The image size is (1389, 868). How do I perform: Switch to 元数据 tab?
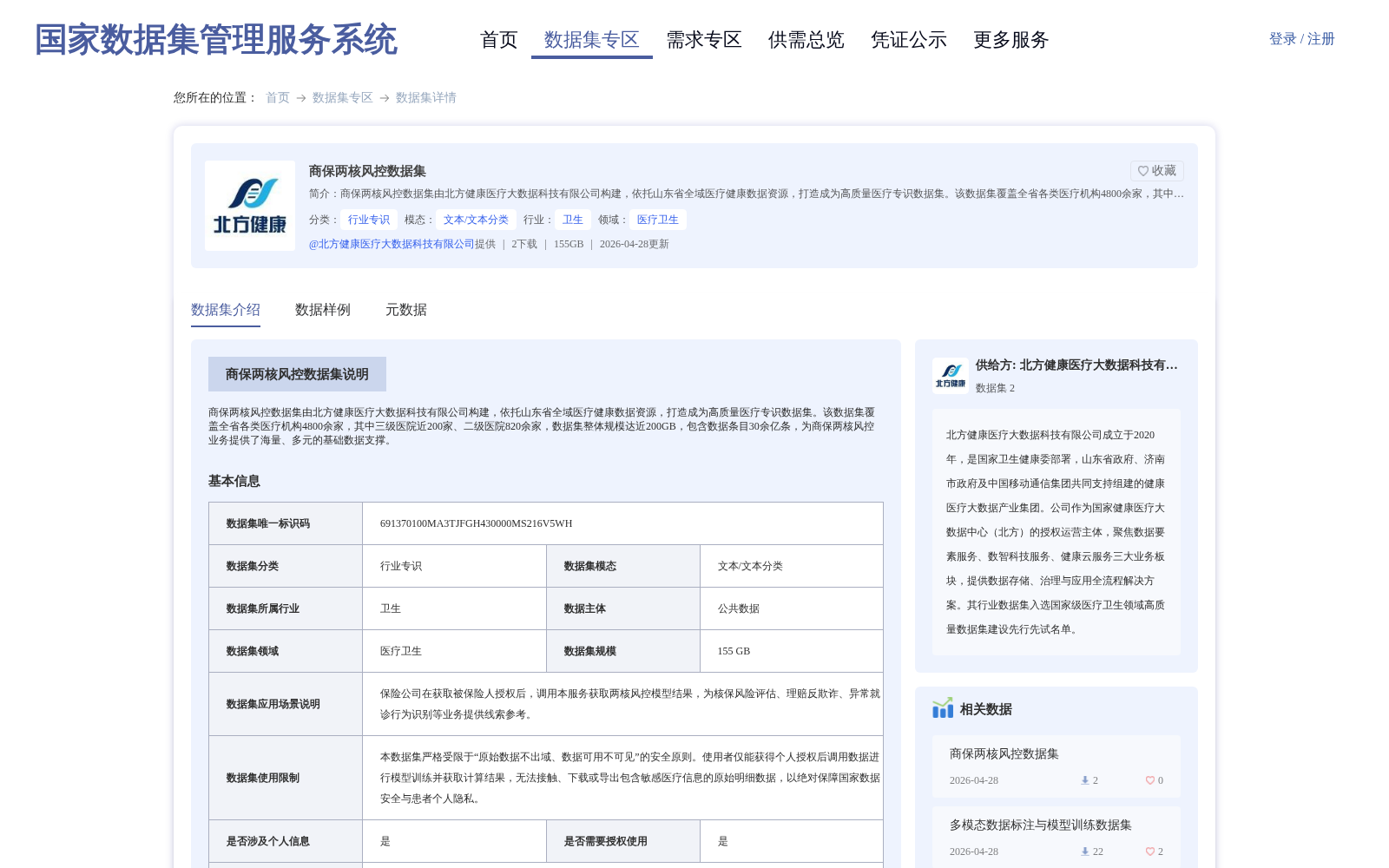406,310
